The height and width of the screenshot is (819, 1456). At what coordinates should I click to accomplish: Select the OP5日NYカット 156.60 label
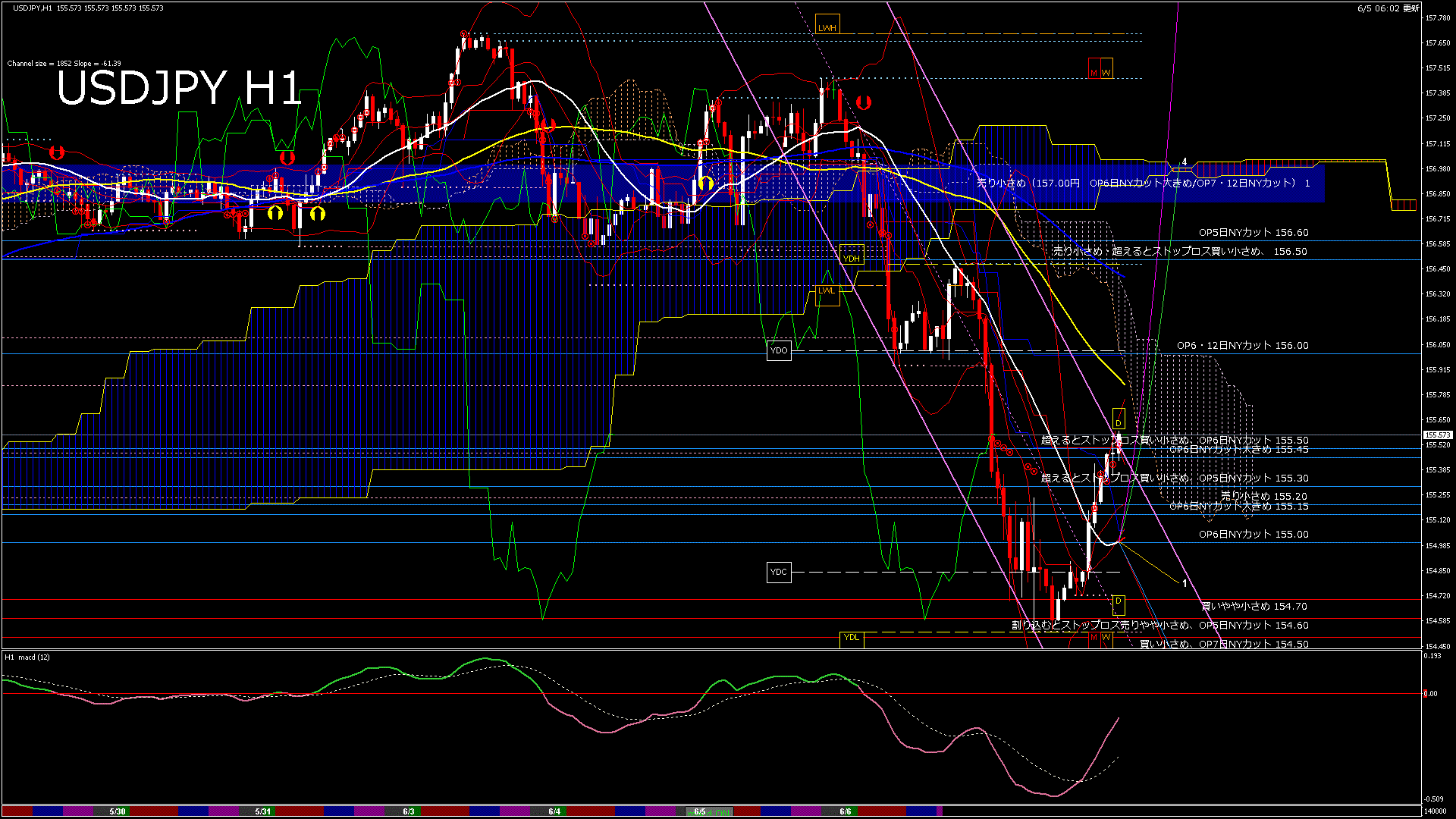1254,233
